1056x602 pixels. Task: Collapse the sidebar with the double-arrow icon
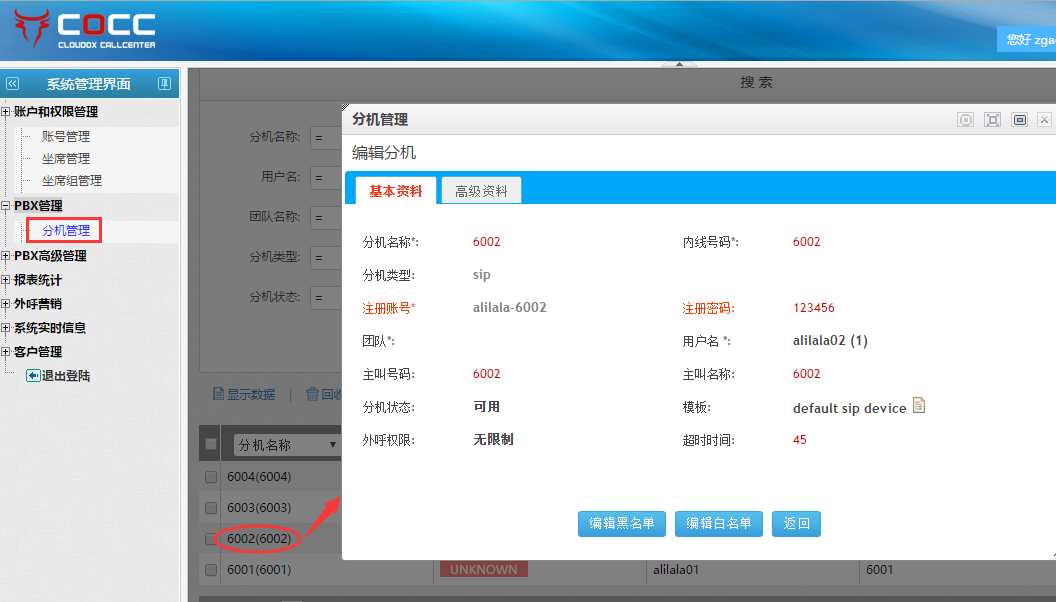click(12, 84)
